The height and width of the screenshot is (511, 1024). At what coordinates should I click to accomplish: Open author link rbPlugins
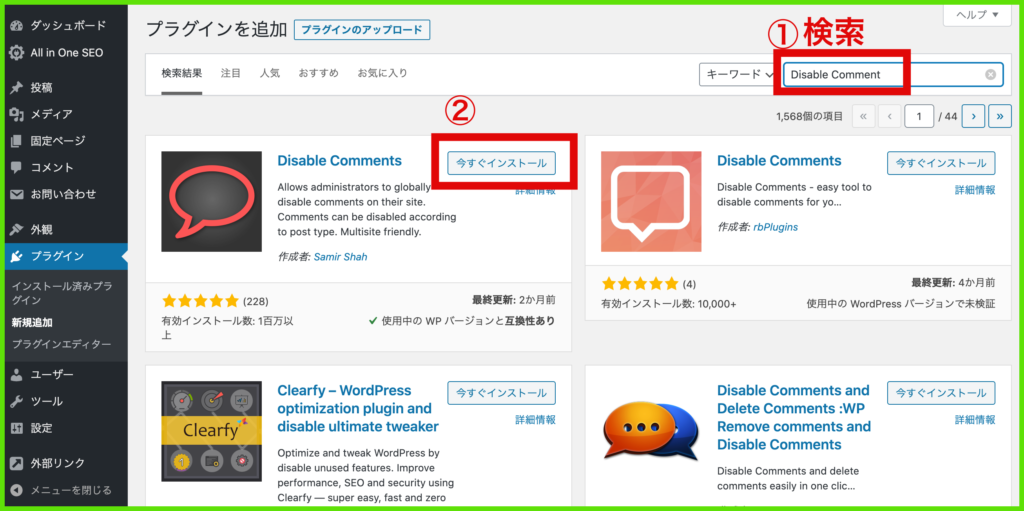776,227
